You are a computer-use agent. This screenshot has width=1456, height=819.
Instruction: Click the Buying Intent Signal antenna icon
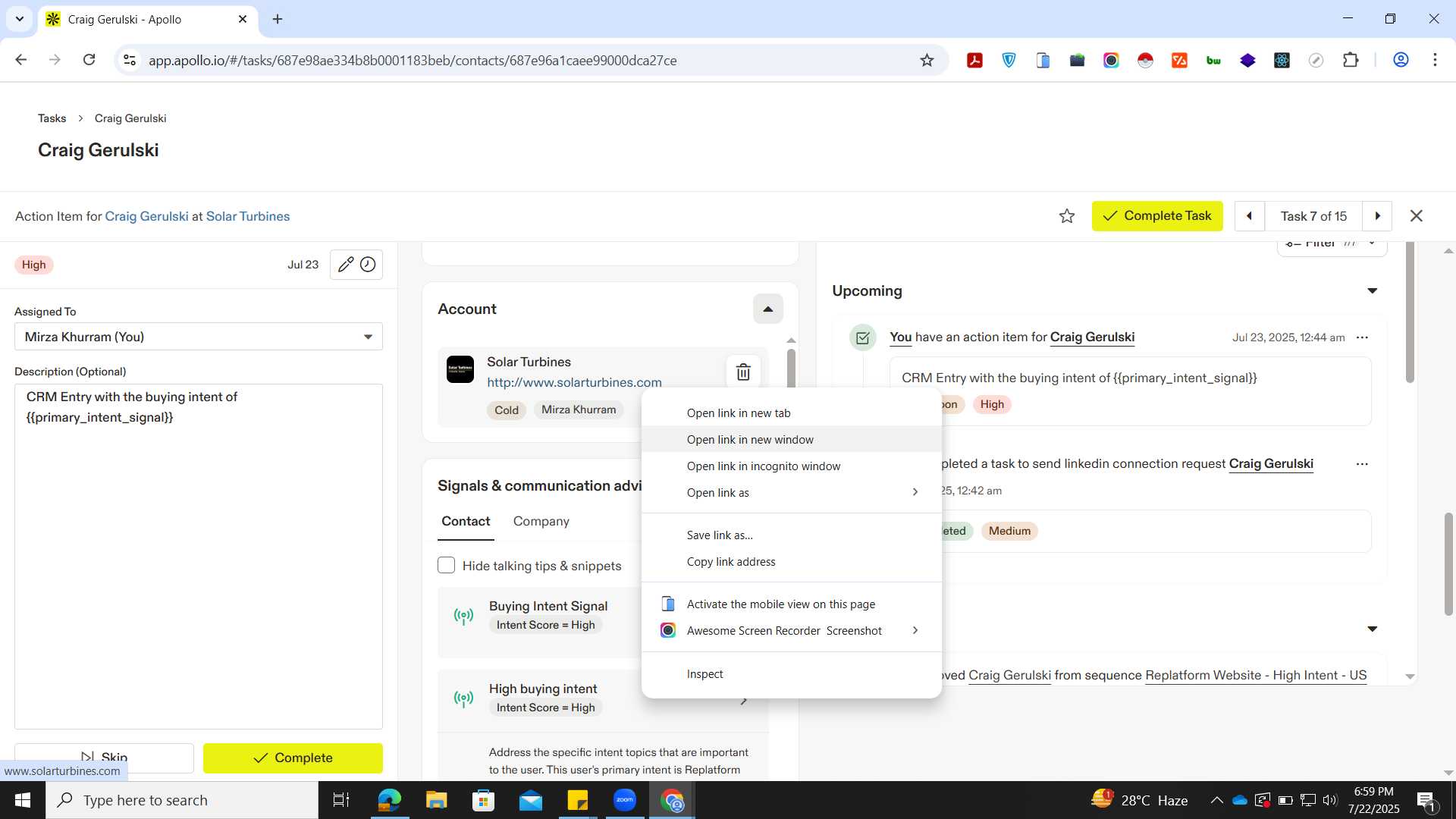tap(463, 616)
